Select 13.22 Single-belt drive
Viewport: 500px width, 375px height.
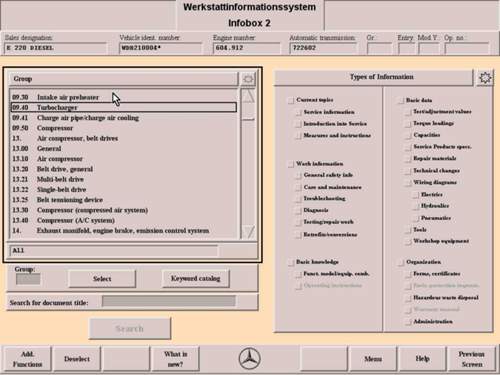(124, 190)
